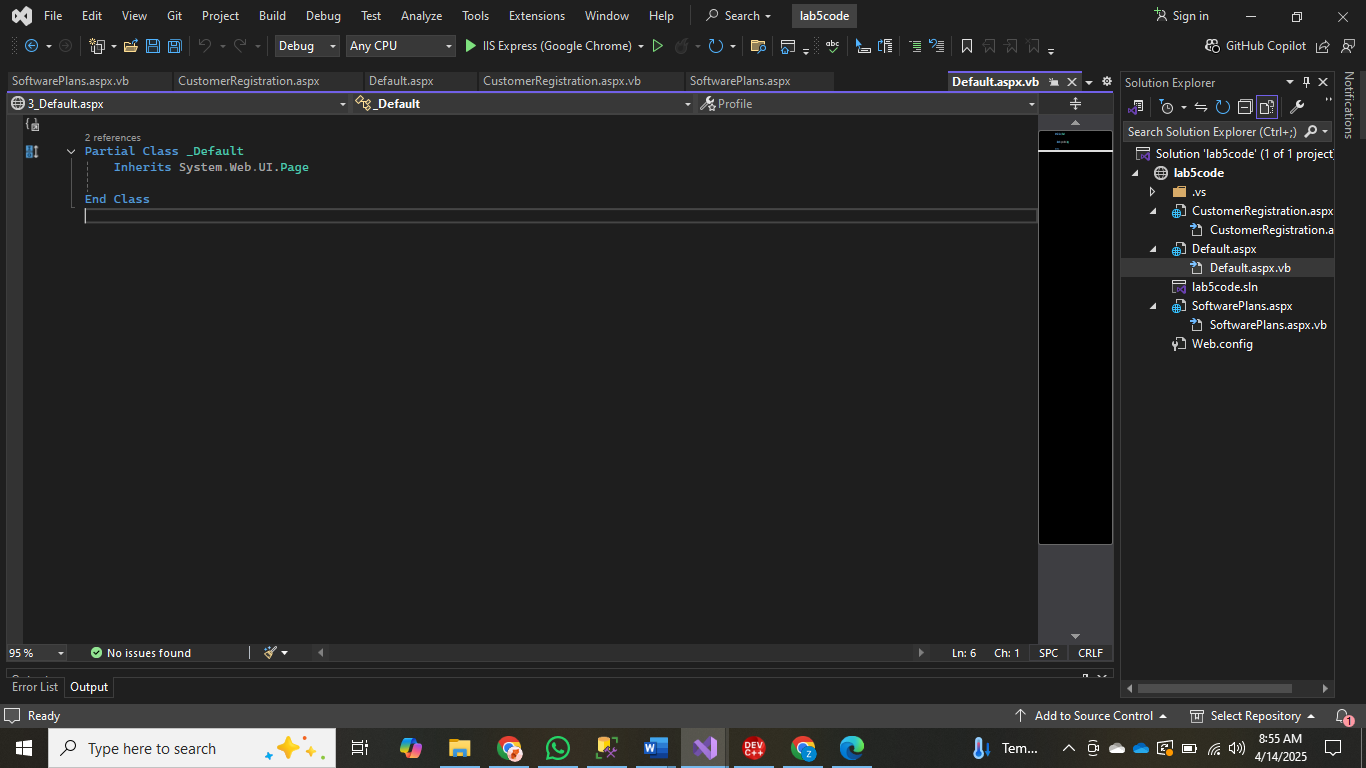Click the blue Restart/Refresh browser icon
Screen dimensions: 1366x768
click(x=715, y=46)
